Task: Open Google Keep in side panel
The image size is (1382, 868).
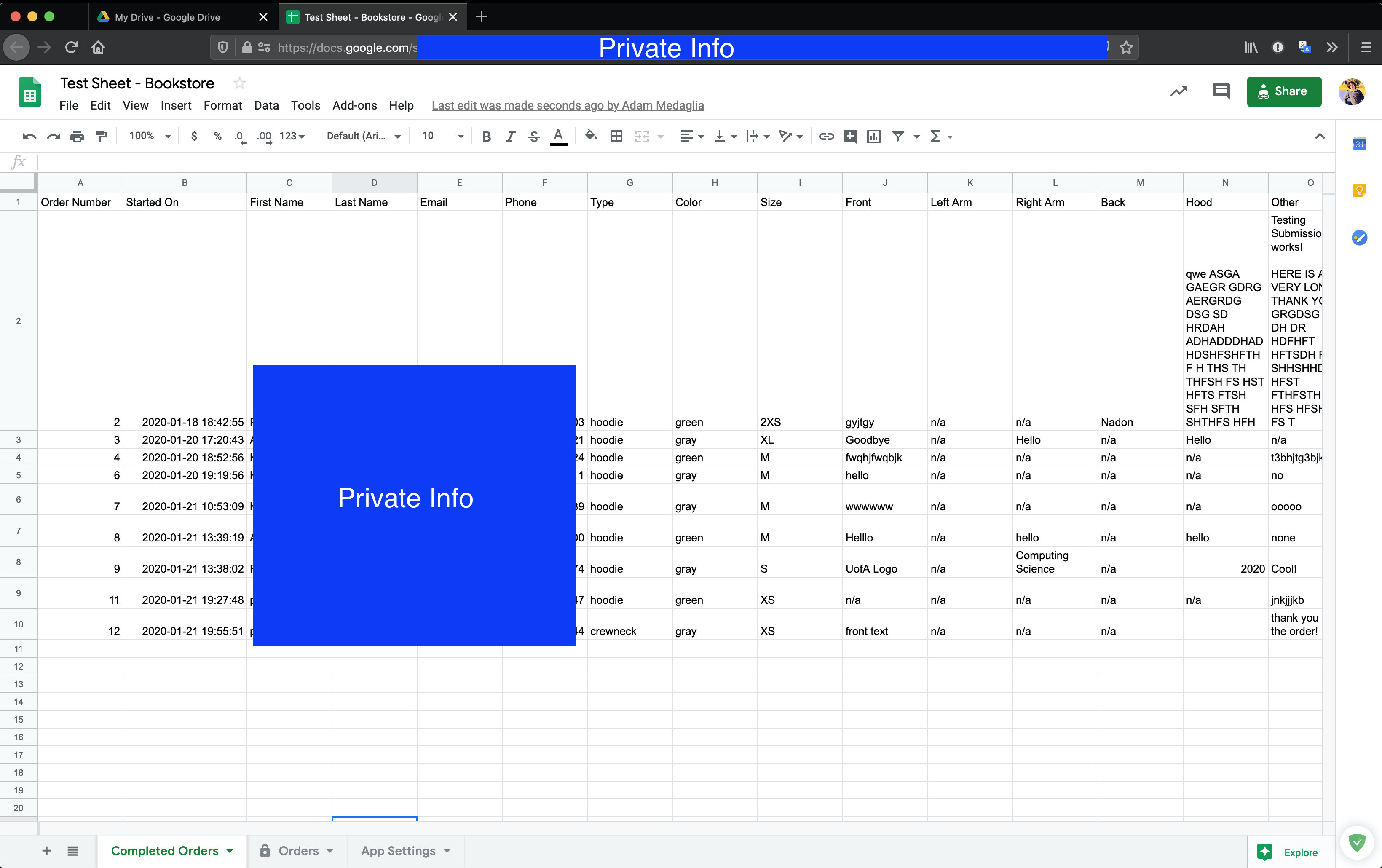Action: click(x=1359, y=190)
